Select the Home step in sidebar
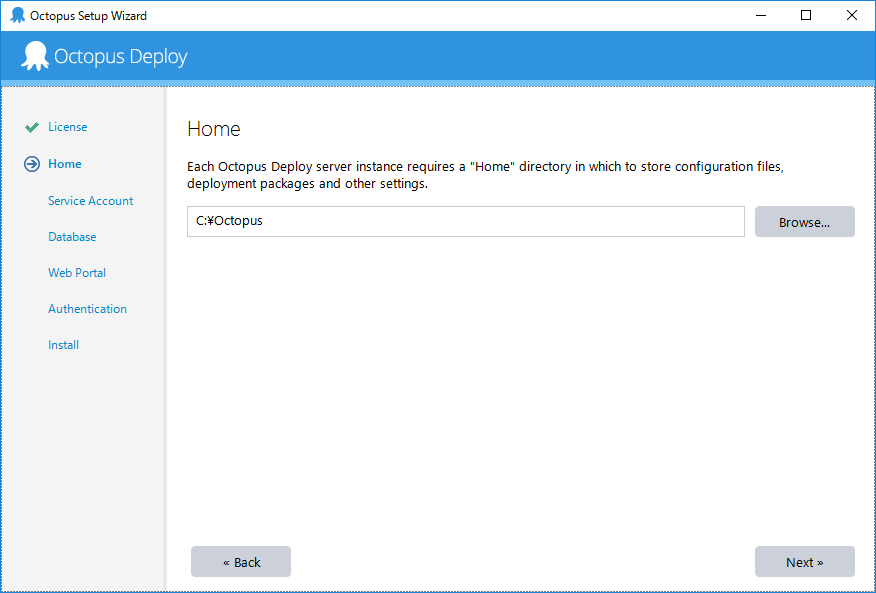876x593 pixels. (65, 164)
